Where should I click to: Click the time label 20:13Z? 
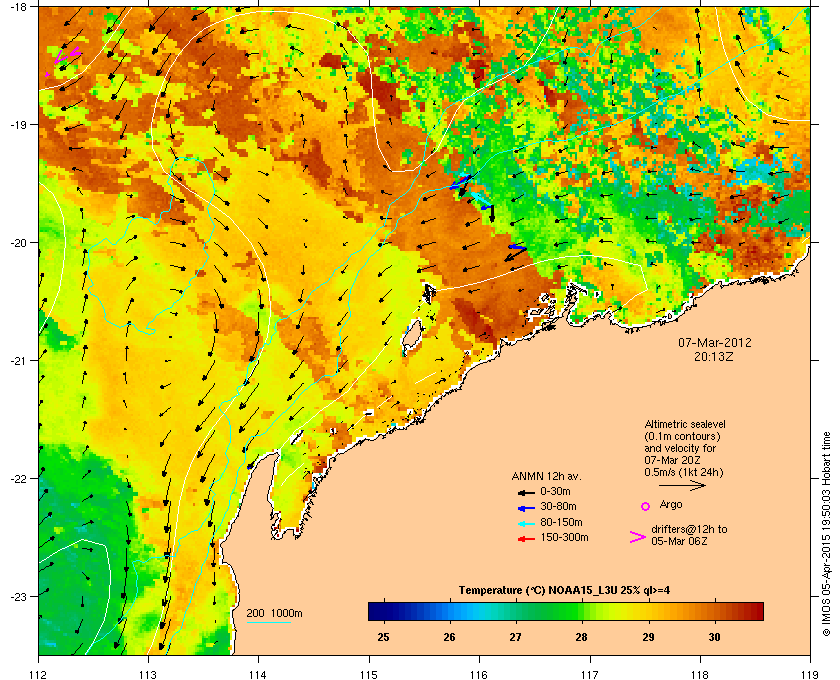click(x=714, y=356)
